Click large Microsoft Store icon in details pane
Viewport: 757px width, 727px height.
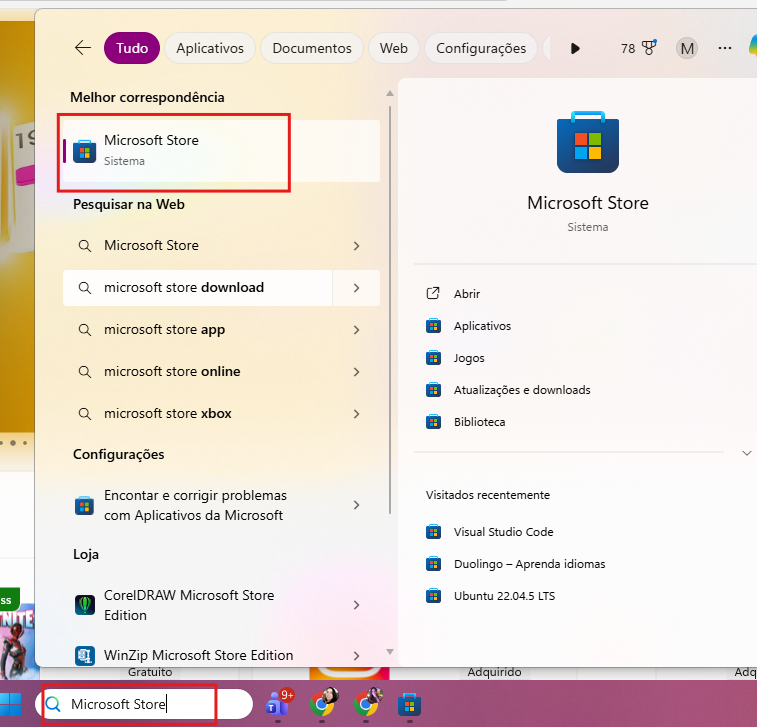[588, 142]
